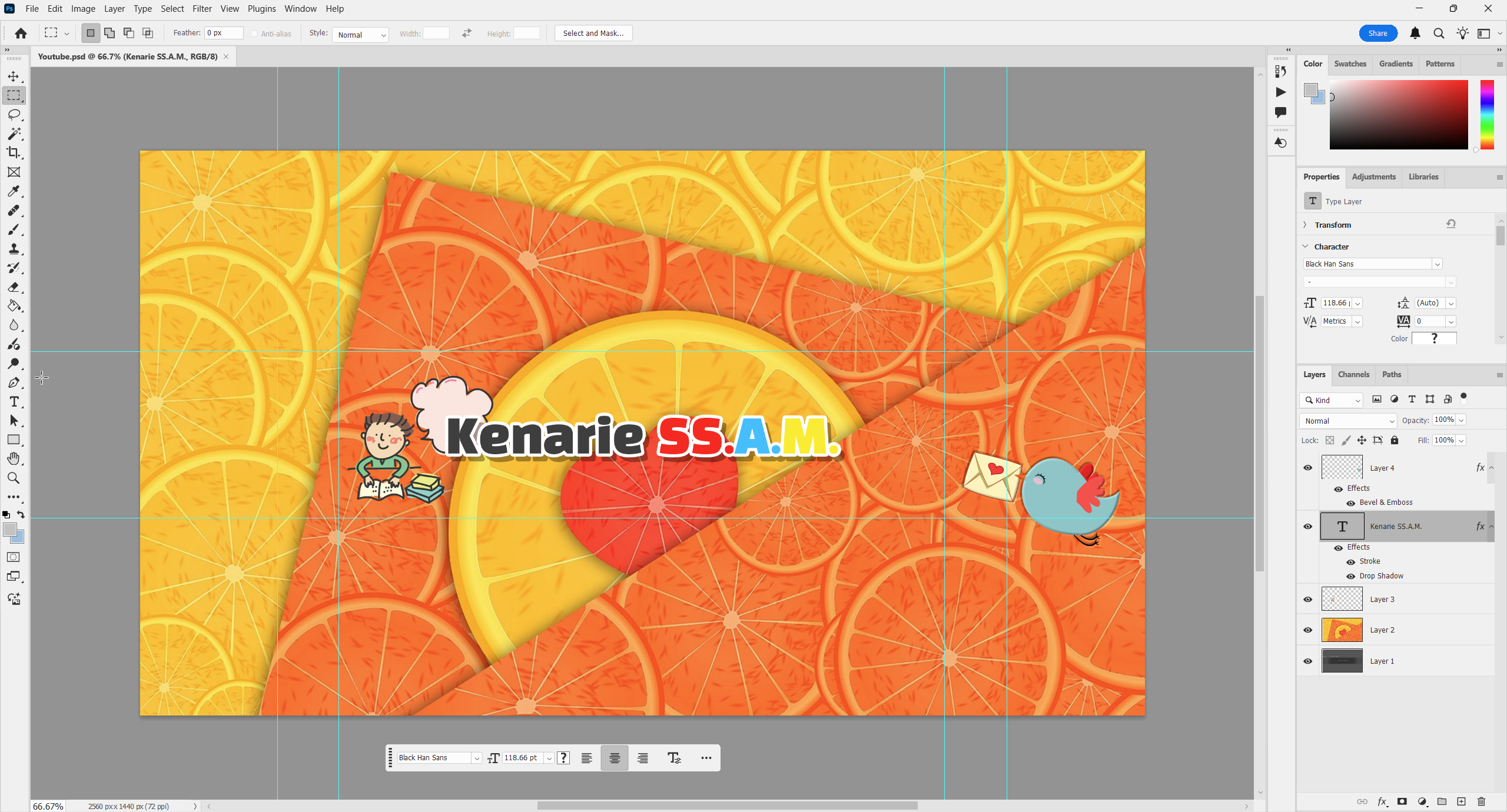
Task: Select the Horizontal Type tool
Action: 14,402
